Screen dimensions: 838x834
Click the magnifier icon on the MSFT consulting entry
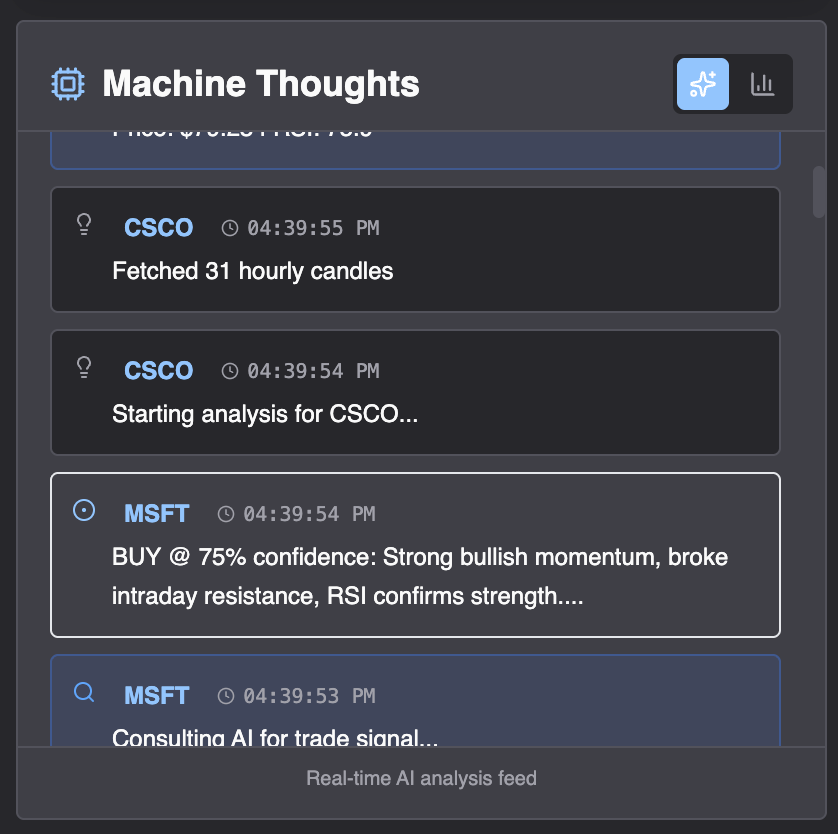pyautogui.click(x=84, y=692)
